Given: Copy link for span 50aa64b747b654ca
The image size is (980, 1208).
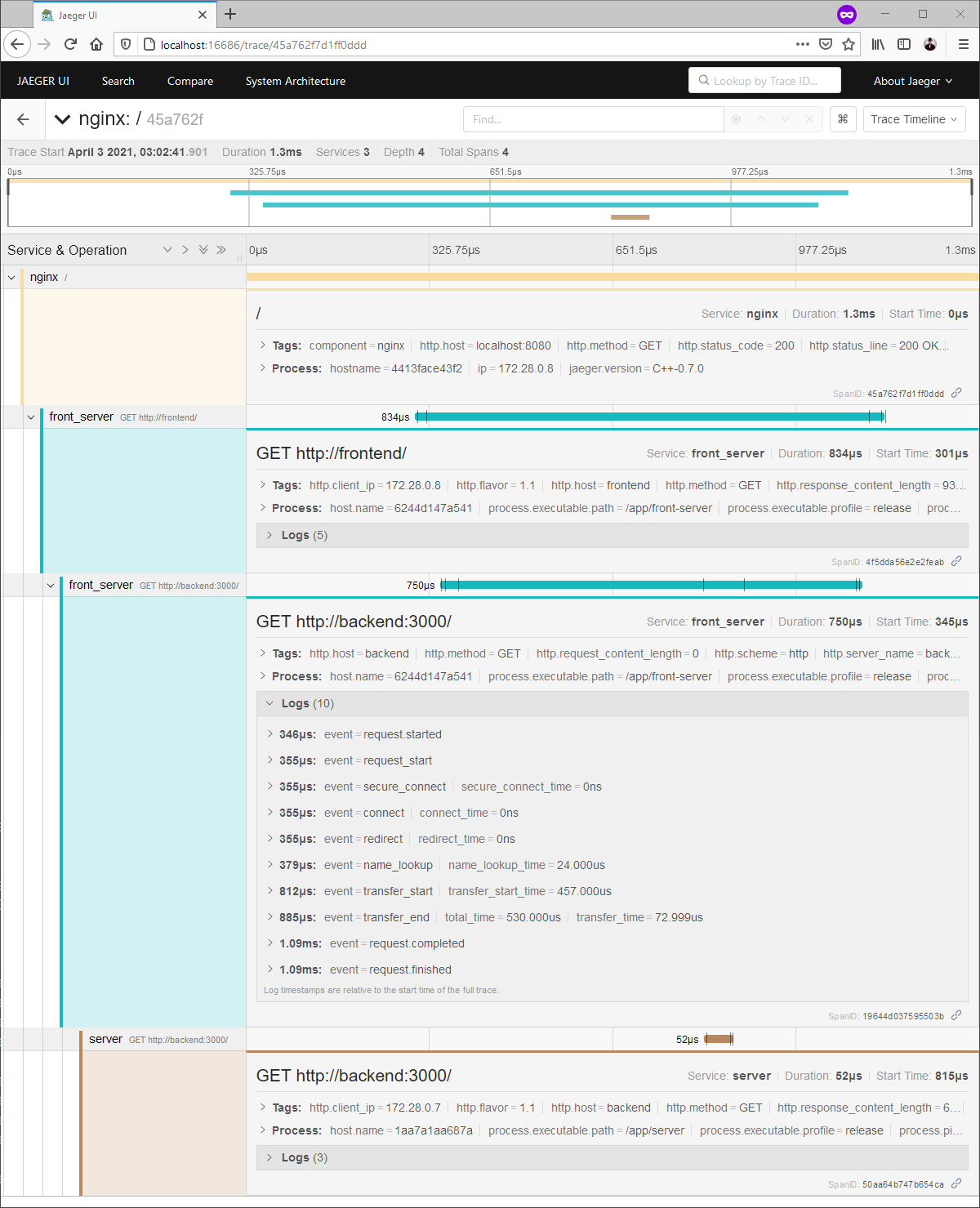Looking at the screenshot, I should click(x=956, y=1183).
